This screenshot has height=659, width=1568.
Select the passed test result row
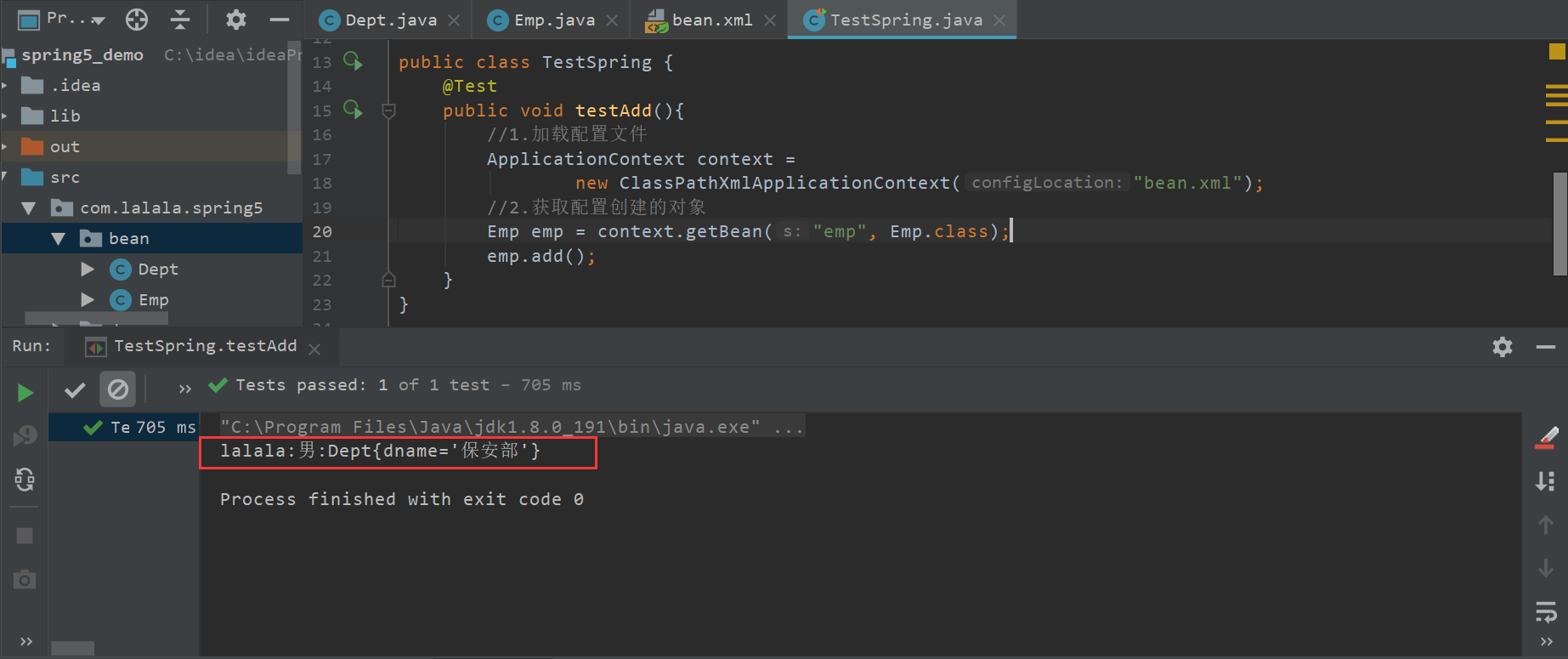click(x=123, y=427)
